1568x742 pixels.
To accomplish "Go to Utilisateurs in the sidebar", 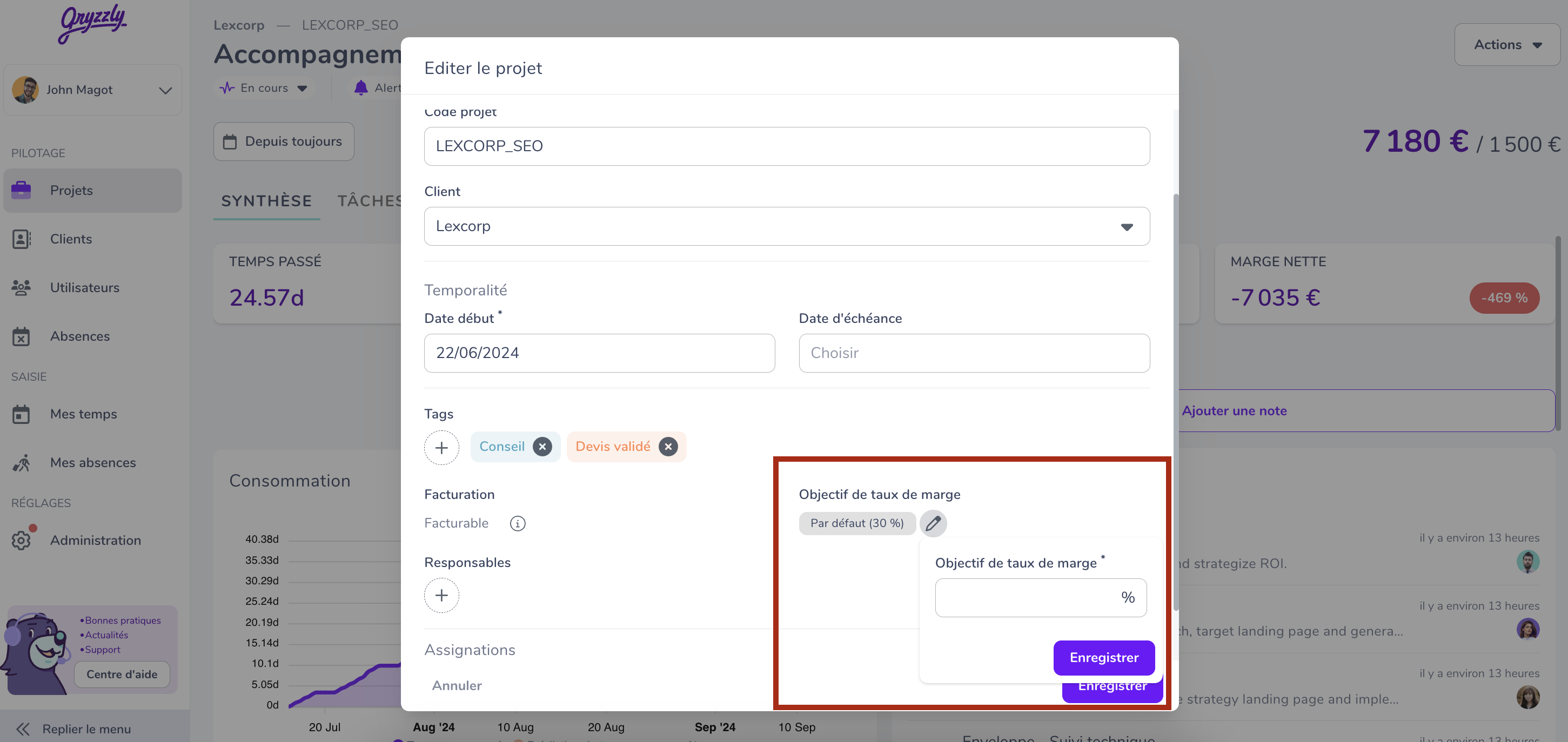I will click(92, 288).
